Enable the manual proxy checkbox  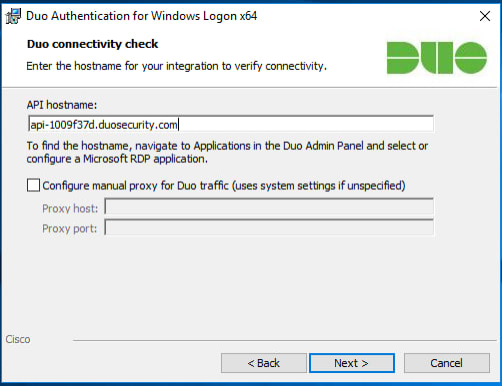click(x=33, y=185)
